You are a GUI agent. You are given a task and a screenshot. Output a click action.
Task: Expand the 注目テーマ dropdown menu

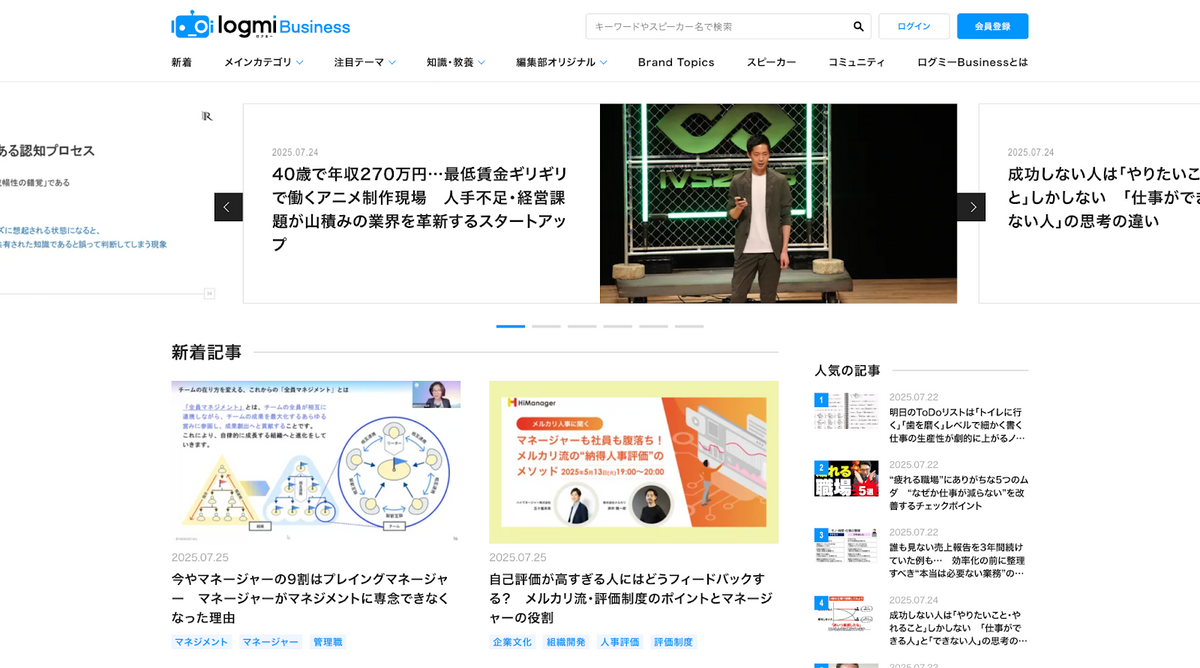coord(364,62)
